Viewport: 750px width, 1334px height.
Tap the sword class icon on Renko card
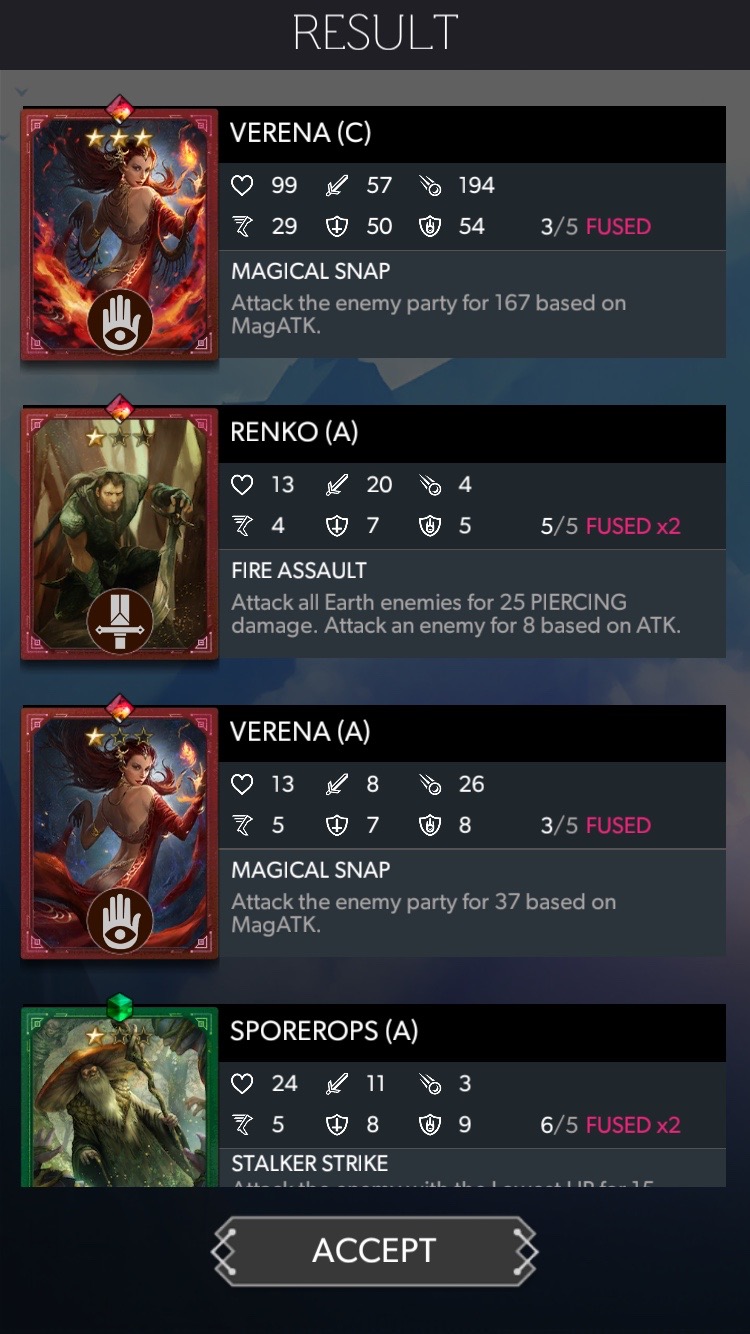click(x=120, y=621)
